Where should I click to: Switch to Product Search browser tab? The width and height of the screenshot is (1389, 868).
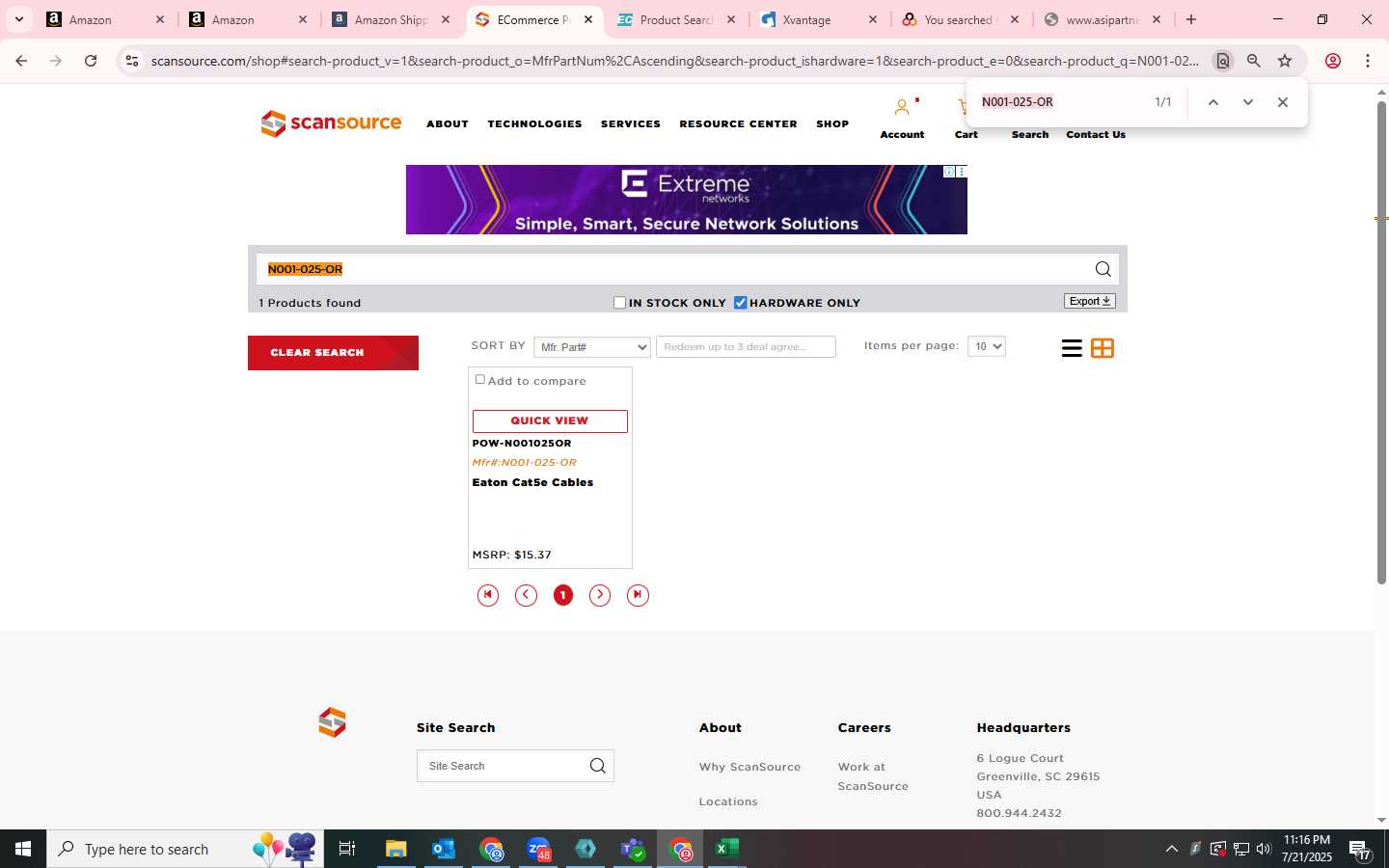coord(676,19)
